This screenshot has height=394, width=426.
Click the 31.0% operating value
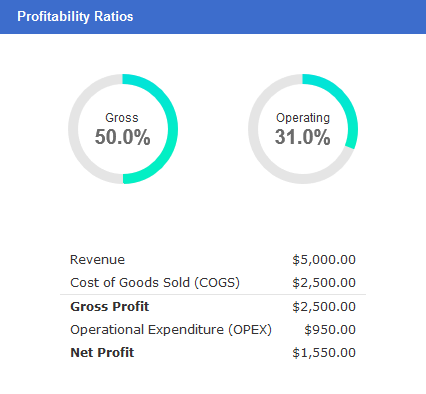point(303,137)
